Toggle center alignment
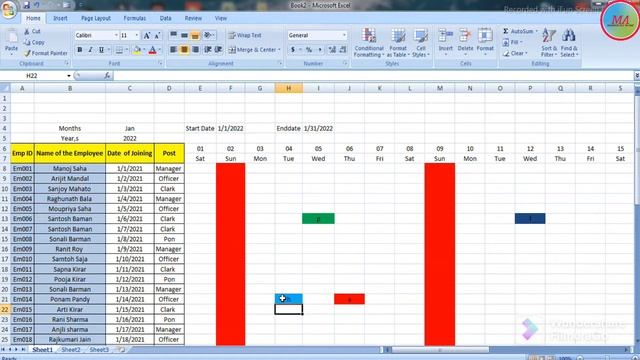The height and width of the screenshot is (360, 640). pos(184,50)
